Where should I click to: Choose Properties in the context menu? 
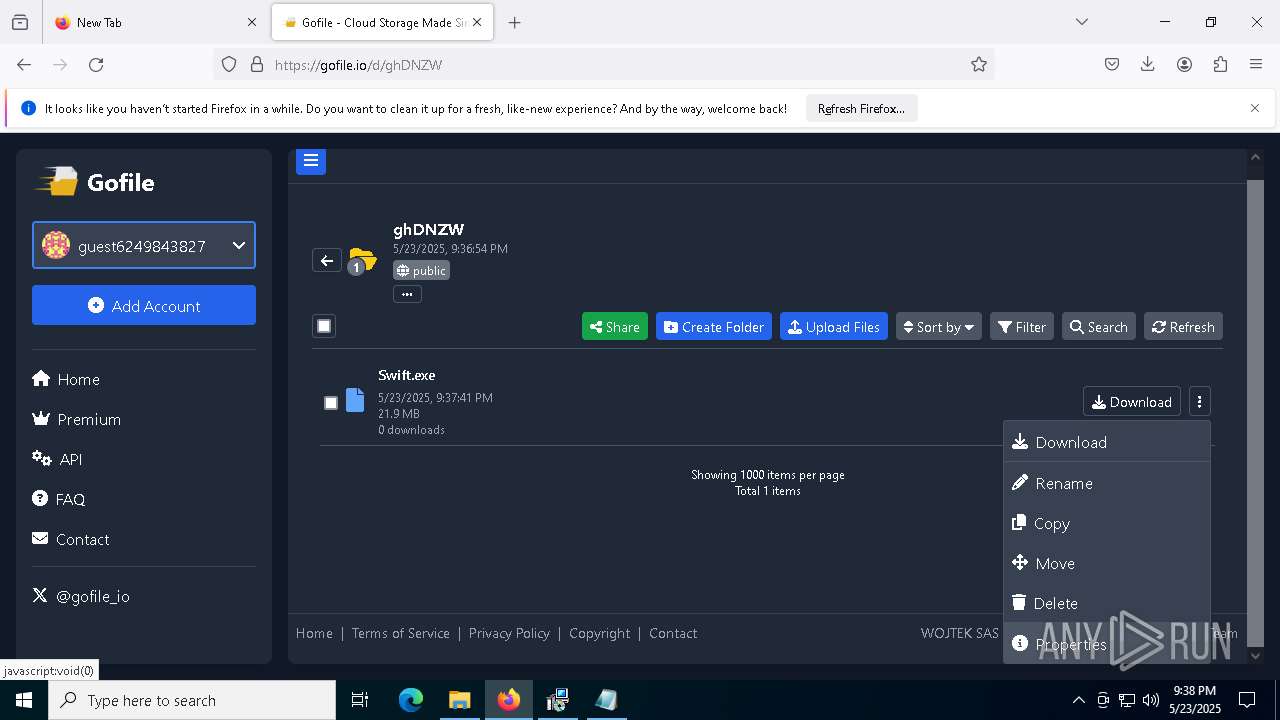click(x=1107, y=644)
